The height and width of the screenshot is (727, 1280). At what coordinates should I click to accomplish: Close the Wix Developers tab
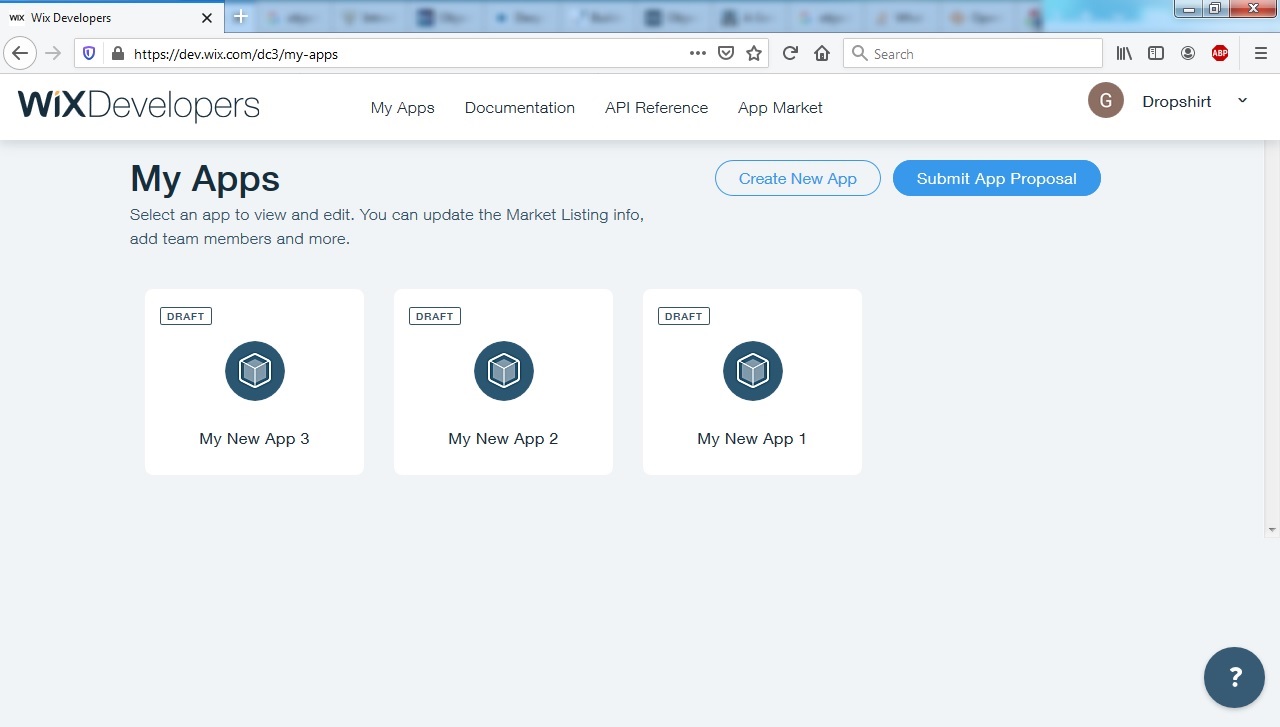(x=207, y=18)
